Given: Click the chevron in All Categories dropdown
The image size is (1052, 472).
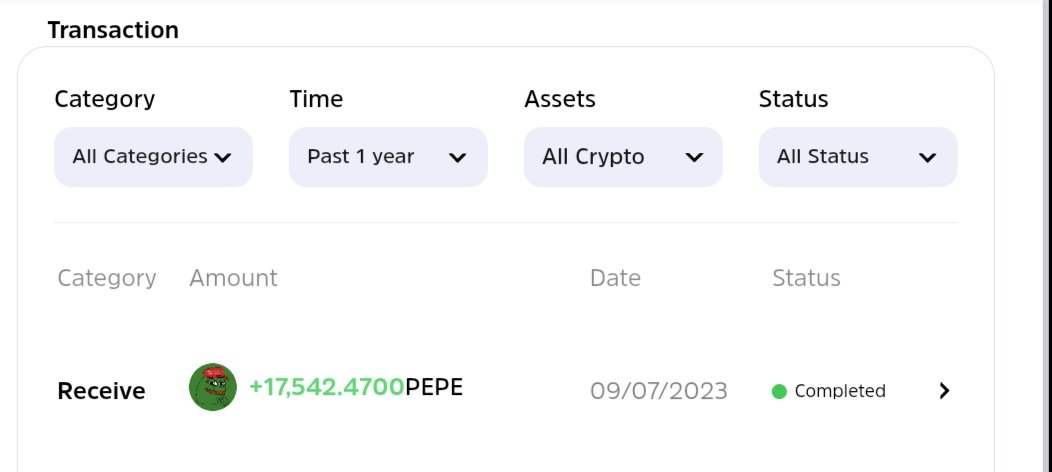Looking at the screenshot, I should point(222,158).
